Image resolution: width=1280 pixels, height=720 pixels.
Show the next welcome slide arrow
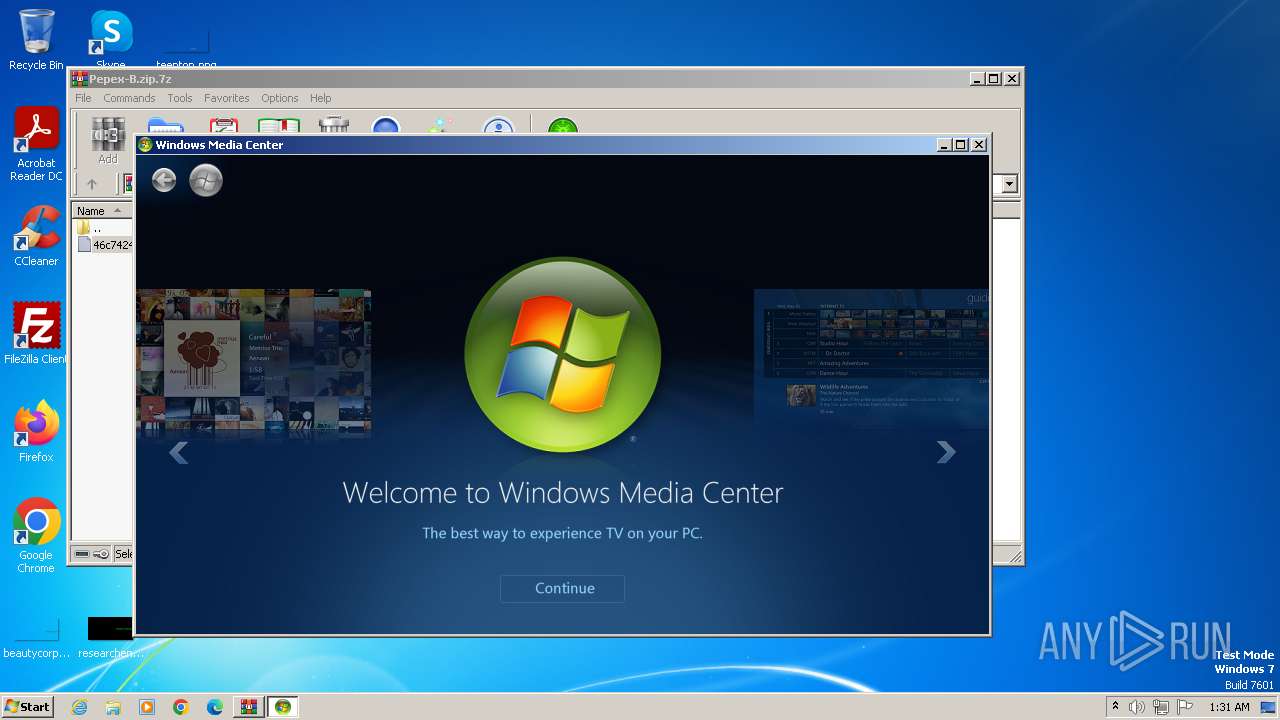(x=945, y=453)
